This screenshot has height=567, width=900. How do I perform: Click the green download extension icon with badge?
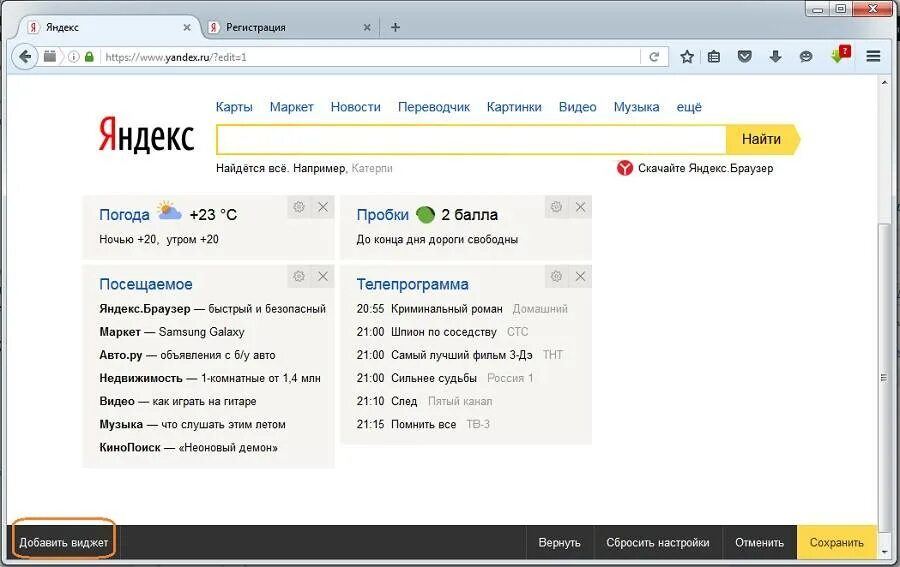pyautogui.click(x=840, y=55)
